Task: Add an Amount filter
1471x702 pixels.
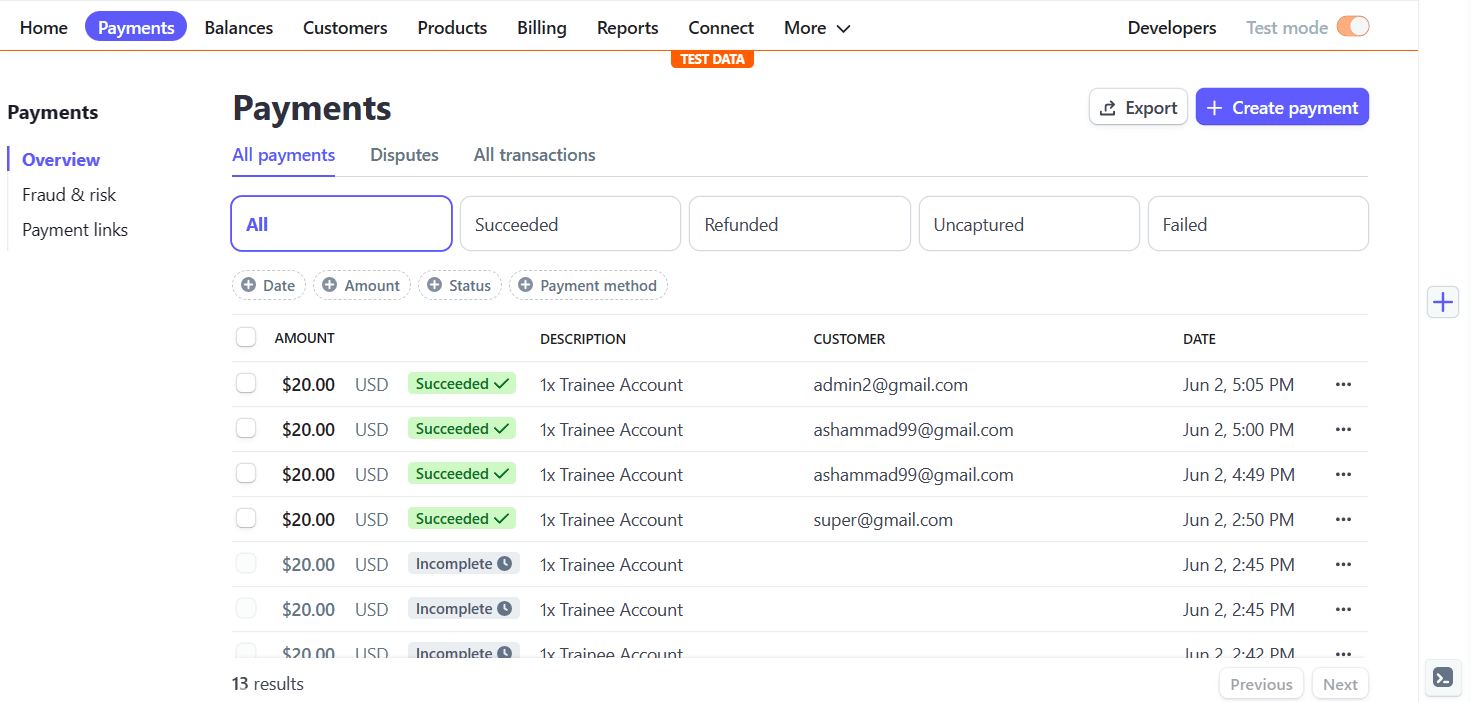Action: tap(362, 285)
